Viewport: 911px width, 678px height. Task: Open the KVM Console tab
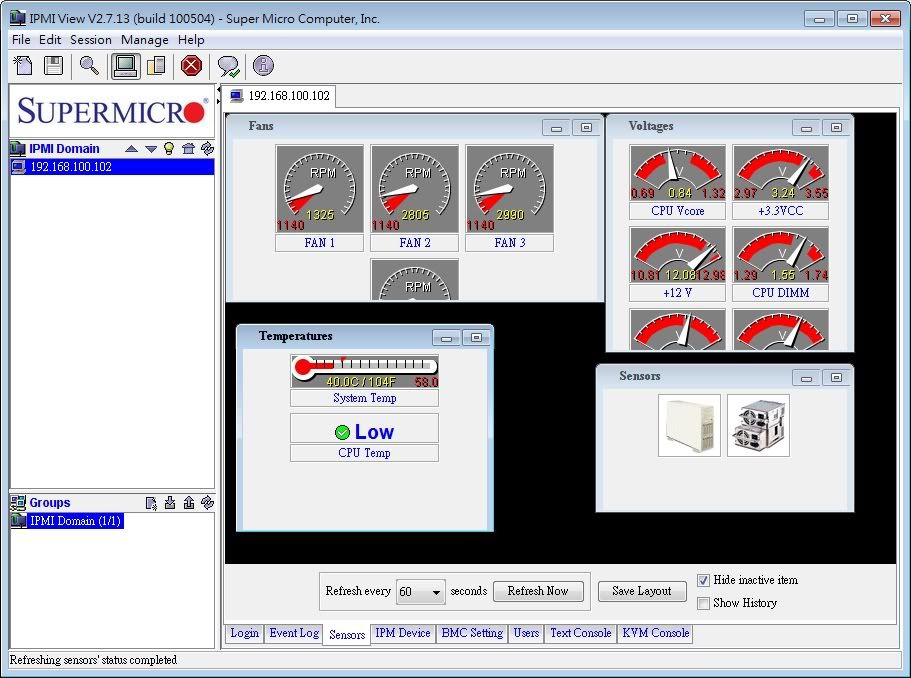click(x=656, y=633)
